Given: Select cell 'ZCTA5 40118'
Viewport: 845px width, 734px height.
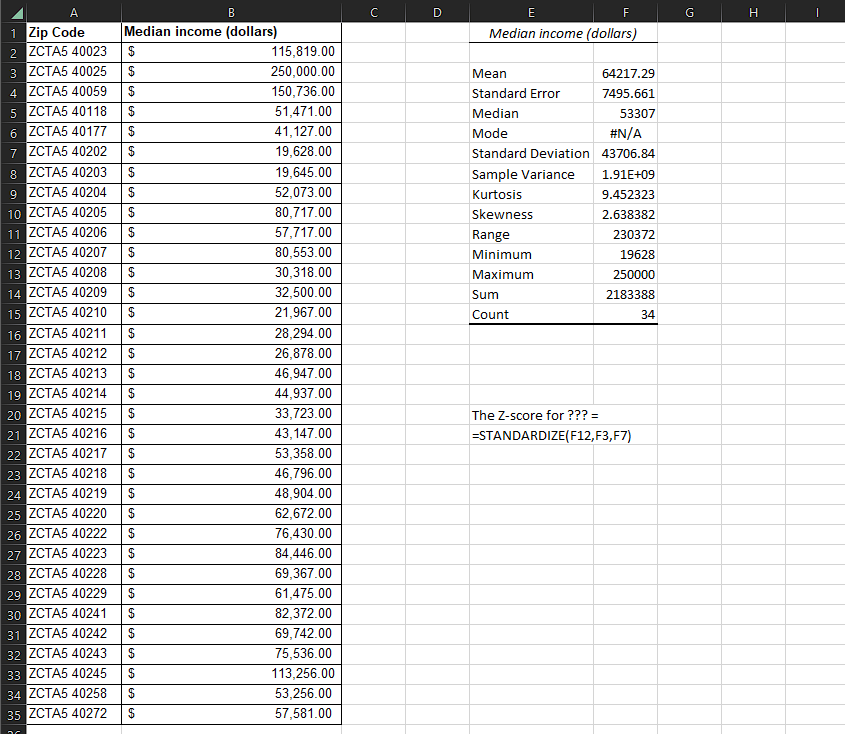Looking at the screenshot, I should click(74, 112).
